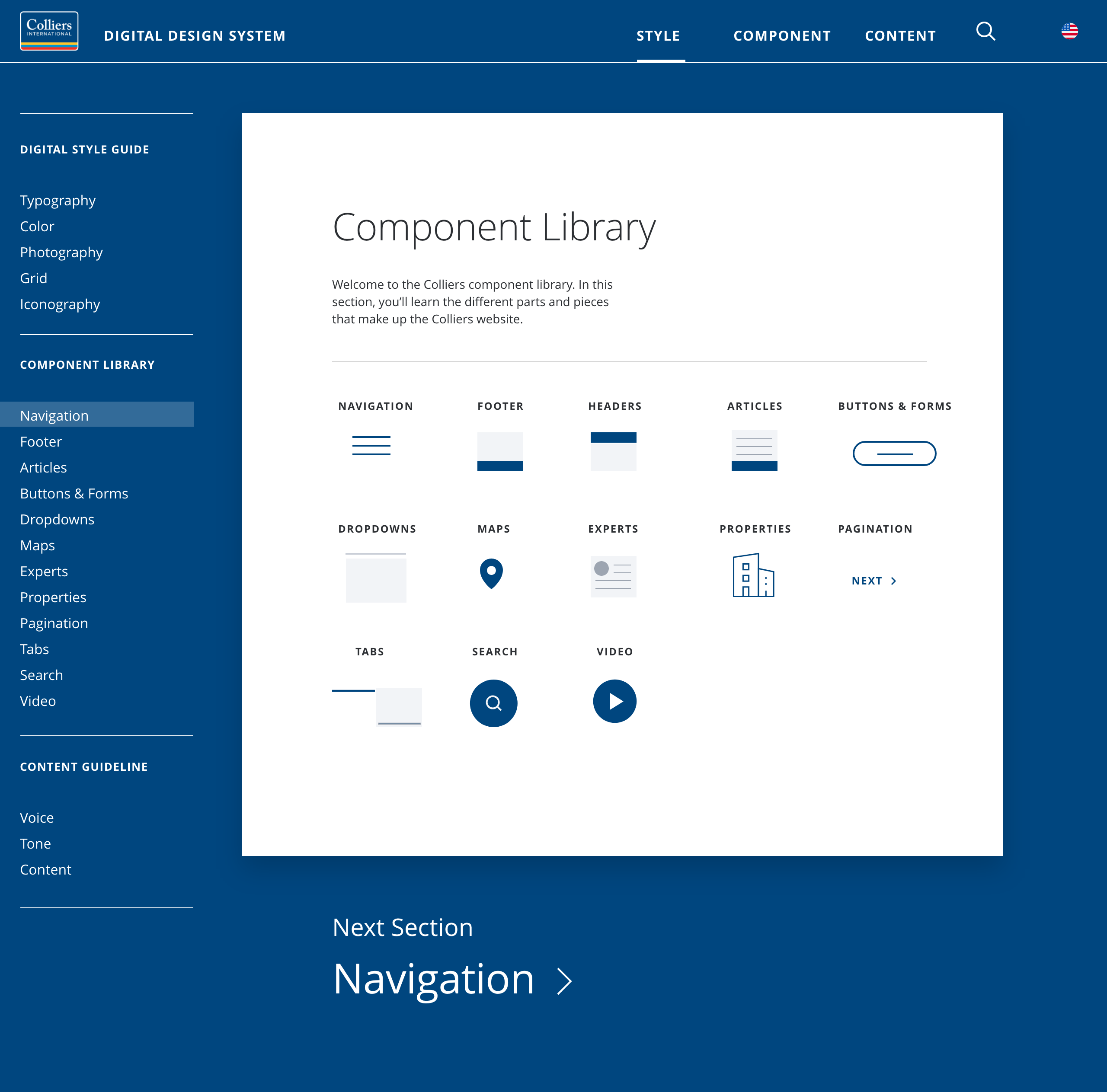Select Search in the sidebar
Screen dimensions: 1107x1092
click(x=41, y=675)
